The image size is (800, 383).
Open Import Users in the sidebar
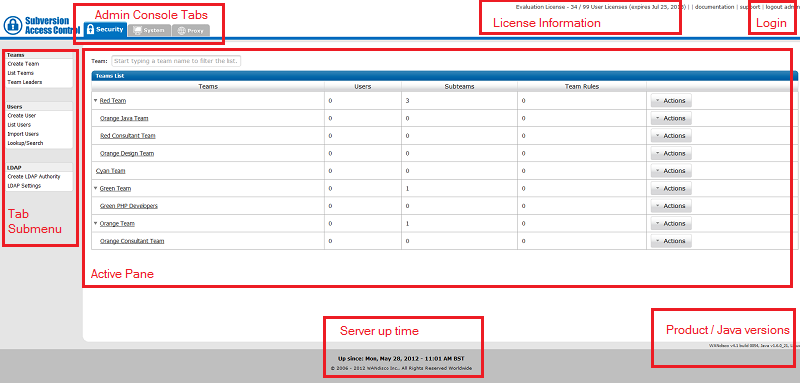pos(23,134)
